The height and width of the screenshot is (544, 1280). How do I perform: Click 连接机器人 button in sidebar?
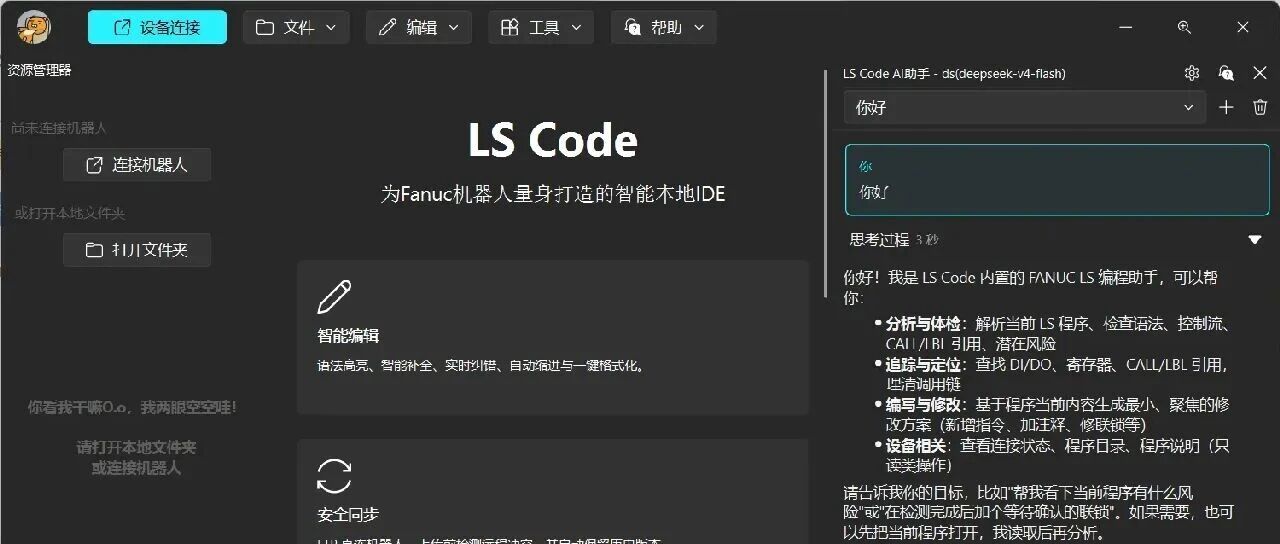137,165
